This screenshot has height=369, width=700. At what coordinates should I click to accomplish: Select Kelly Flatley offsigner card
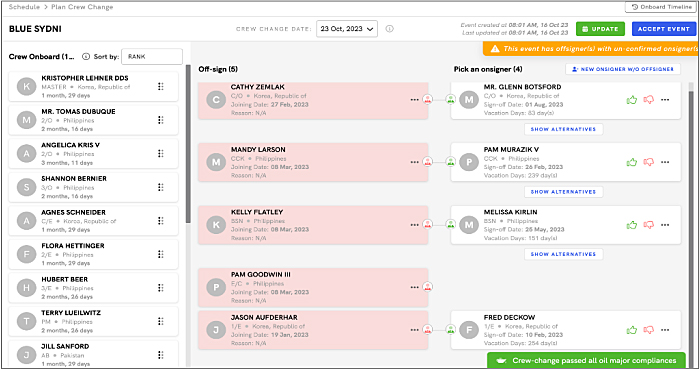313,225
